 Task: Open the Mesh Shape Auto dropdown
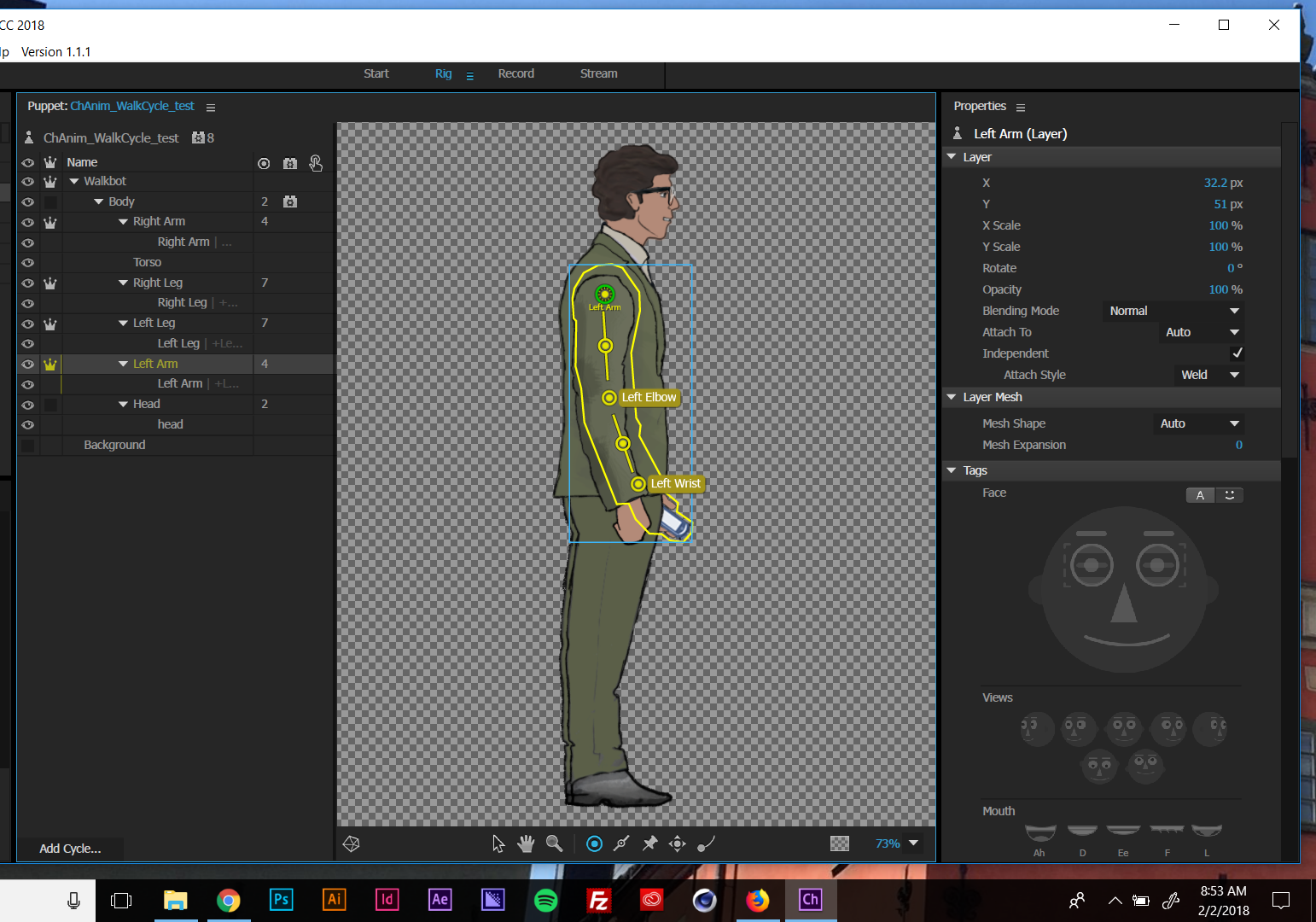coord(1198,424)
